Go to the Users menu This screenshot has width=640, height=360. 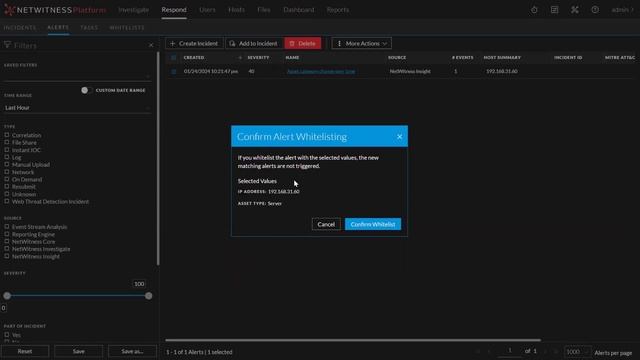point(207,9)
